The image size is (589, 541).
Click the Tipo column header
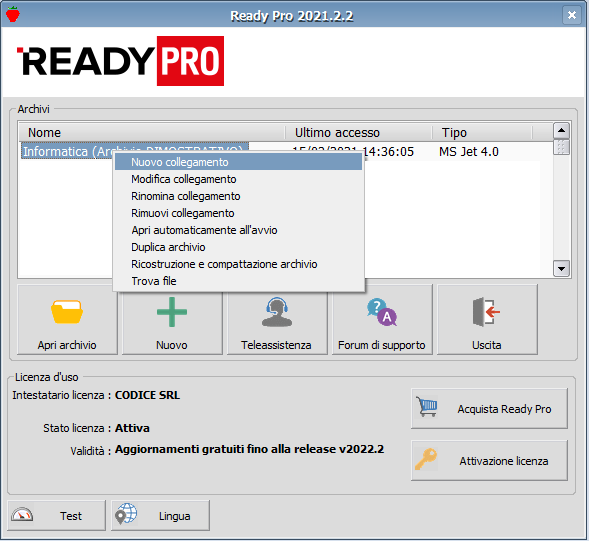[x=482, y=133]
